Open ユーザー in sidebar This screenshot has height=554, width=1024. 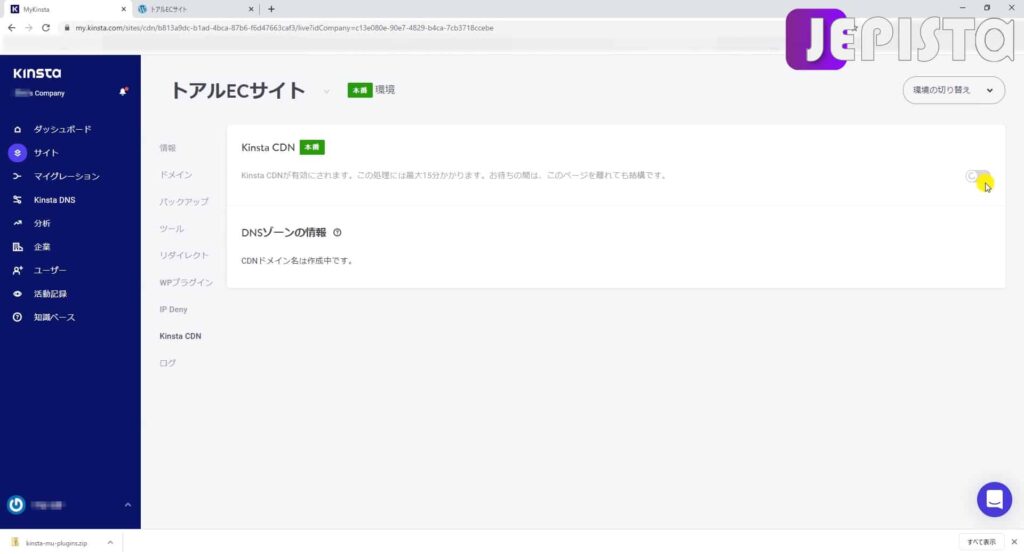[x=50, y=270]
